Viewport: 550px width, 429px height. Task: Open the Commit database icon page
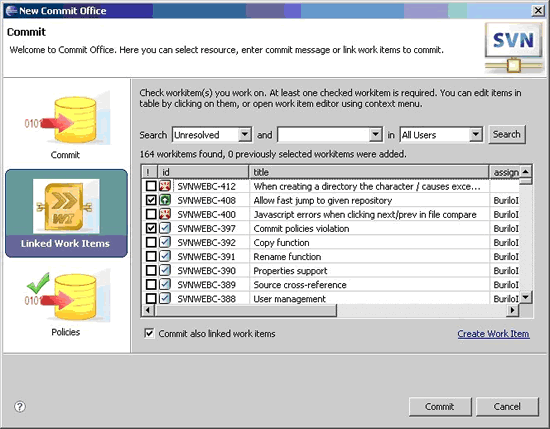point(67,119)
